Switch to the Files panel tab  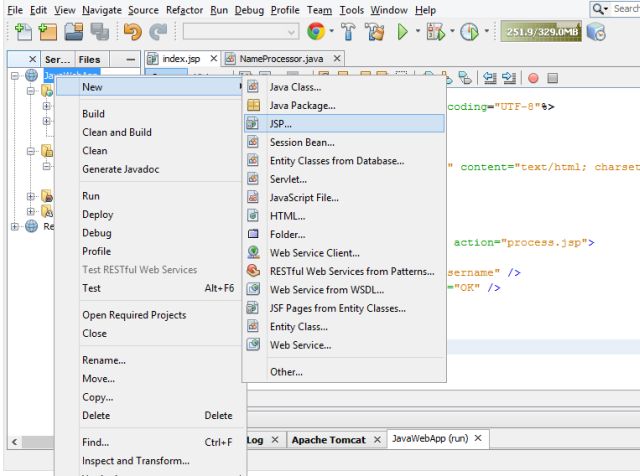[89, 60]
